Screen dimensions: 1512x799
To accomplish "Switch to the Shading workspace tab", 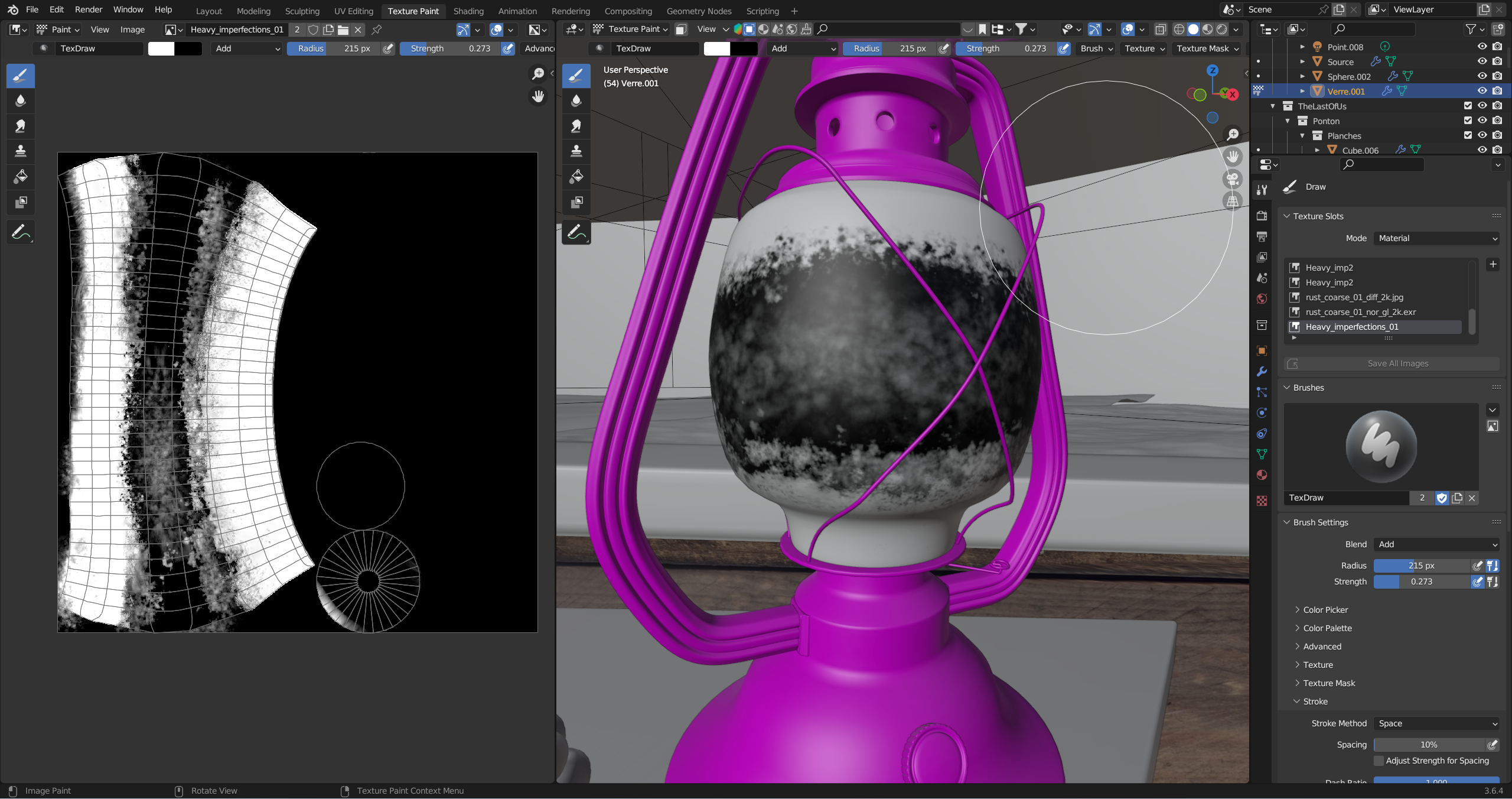I will 468,11.
